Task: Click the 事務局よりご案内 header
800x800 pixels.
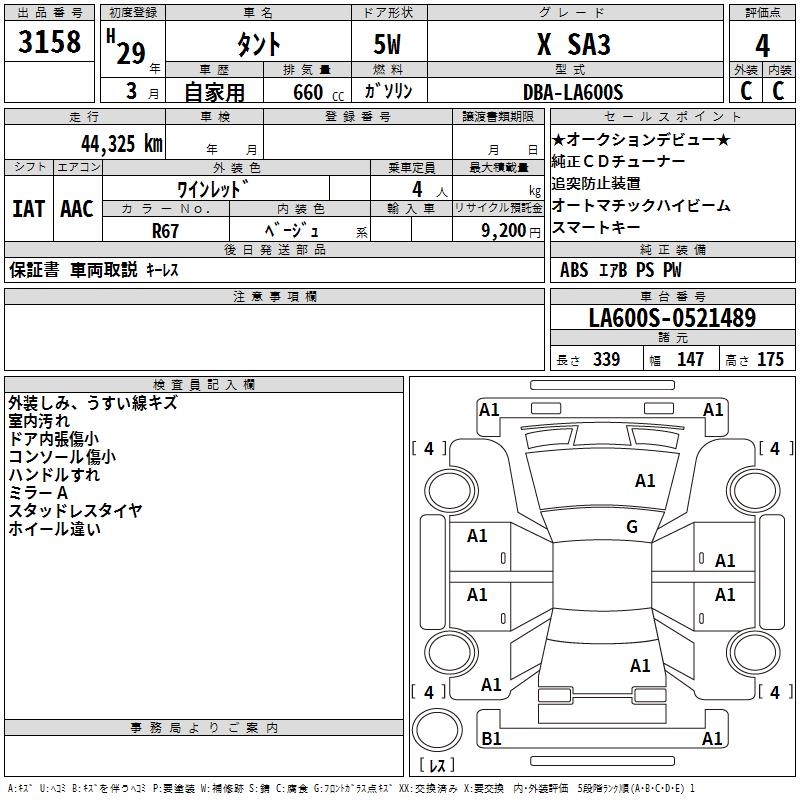Action: coord(204,728)
